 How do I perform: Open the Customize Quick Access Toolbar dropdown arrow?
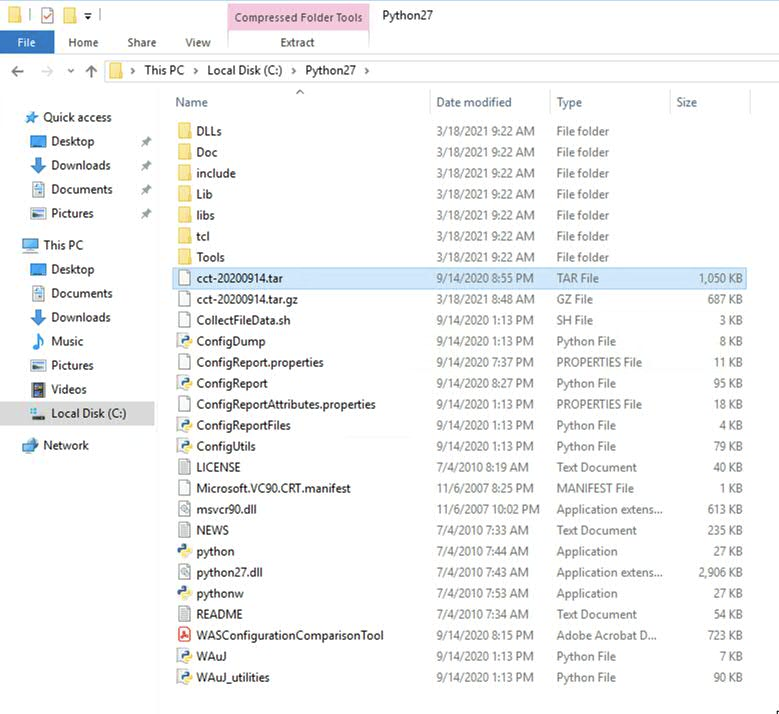coord(87,16)
